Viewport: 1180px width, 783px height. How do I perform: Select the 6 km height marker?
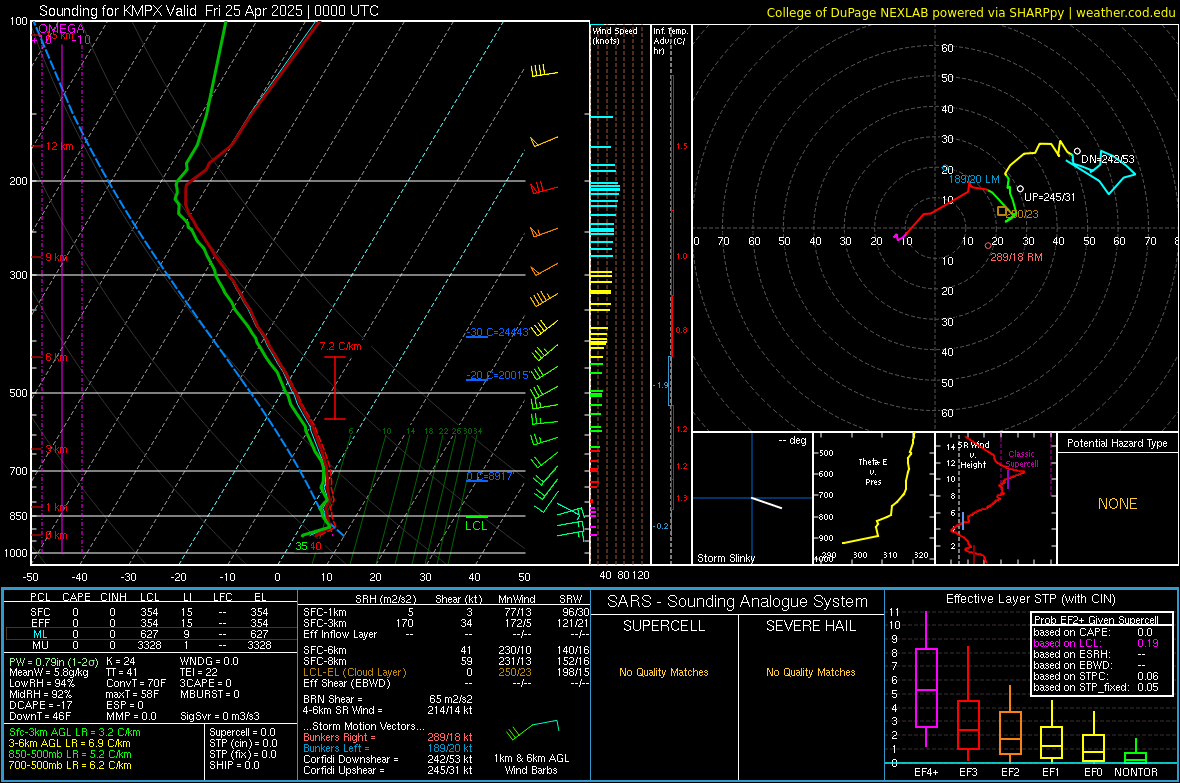click(x=56, y=357)
